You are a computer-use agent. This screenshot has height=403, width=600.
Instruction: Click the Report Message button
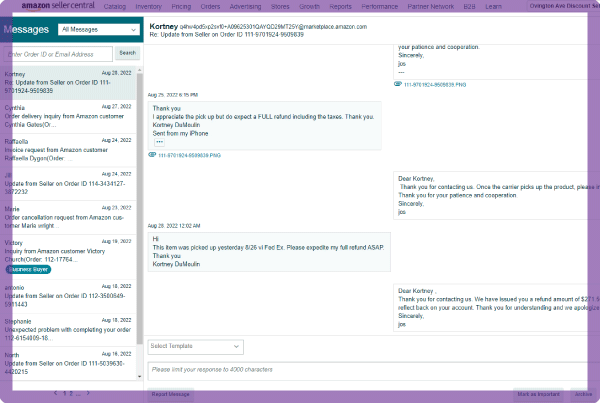tap(170, 395)
